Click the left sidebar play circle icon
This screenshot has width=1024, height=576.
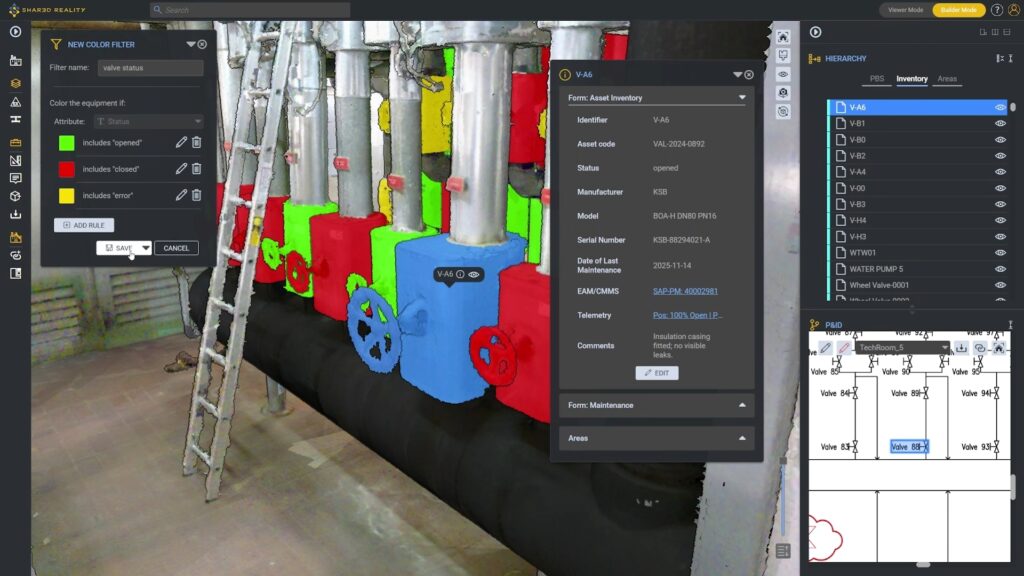point(16,31)
